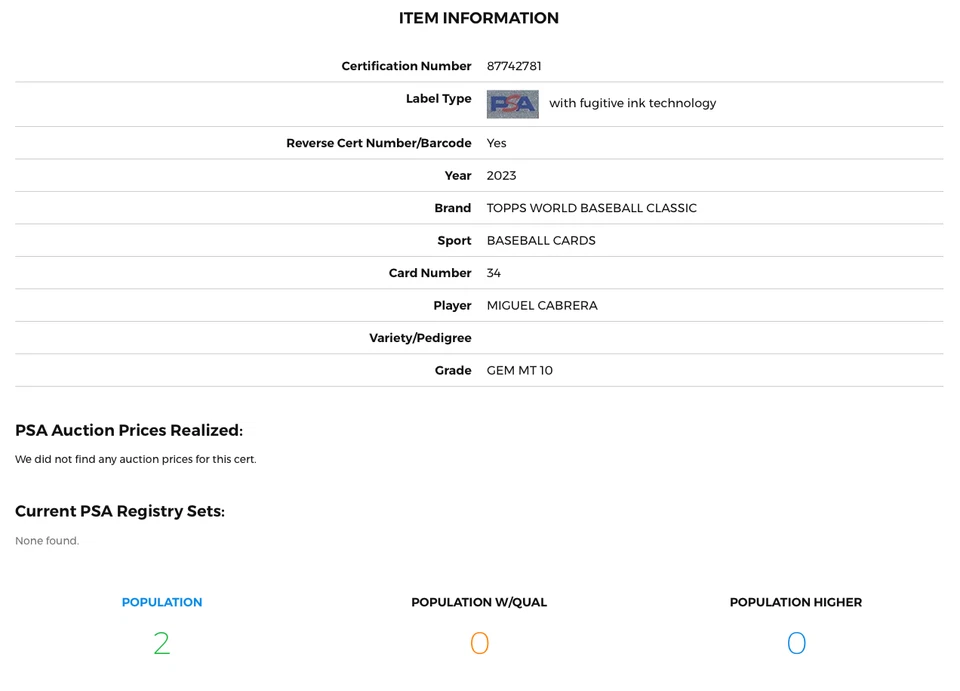Select card number value 34
This screenshot has width=960, height=691.
coord(493,273)
